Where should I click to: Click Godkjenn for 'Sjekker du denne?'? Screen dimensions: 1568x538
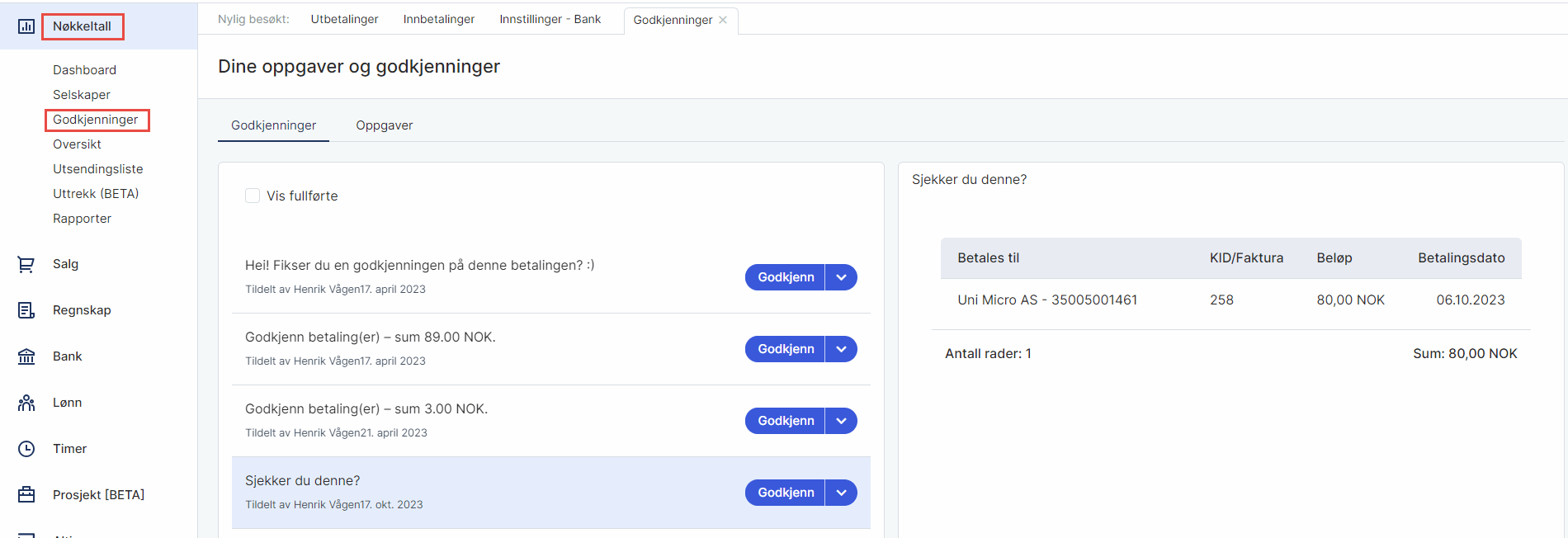point(785,493)
